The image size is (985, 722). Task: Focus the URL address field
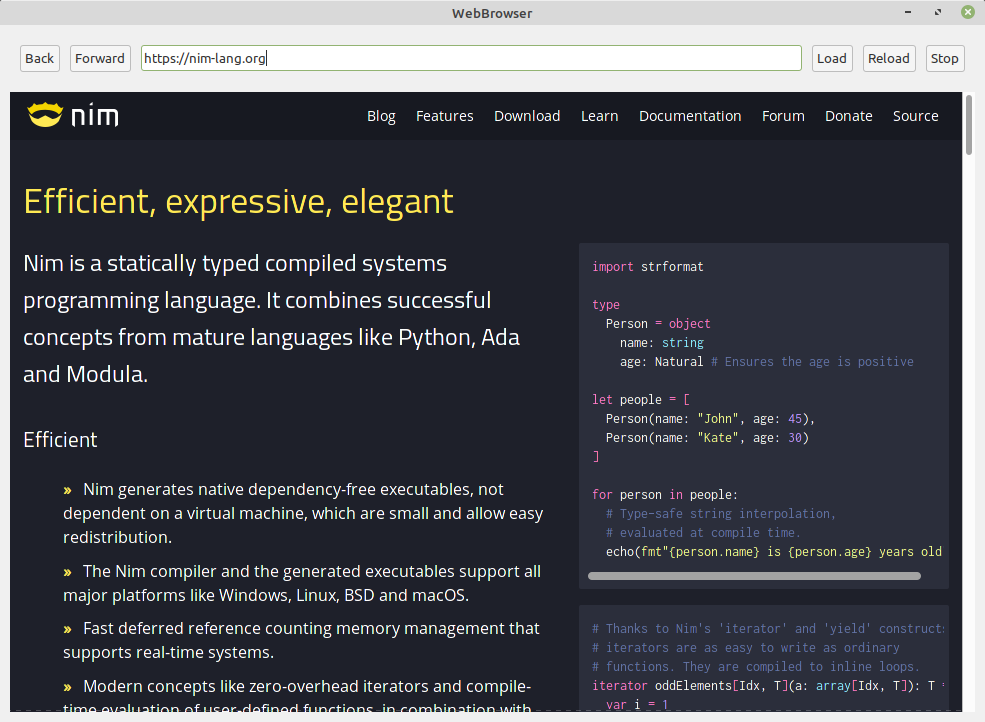pos(471,58)
